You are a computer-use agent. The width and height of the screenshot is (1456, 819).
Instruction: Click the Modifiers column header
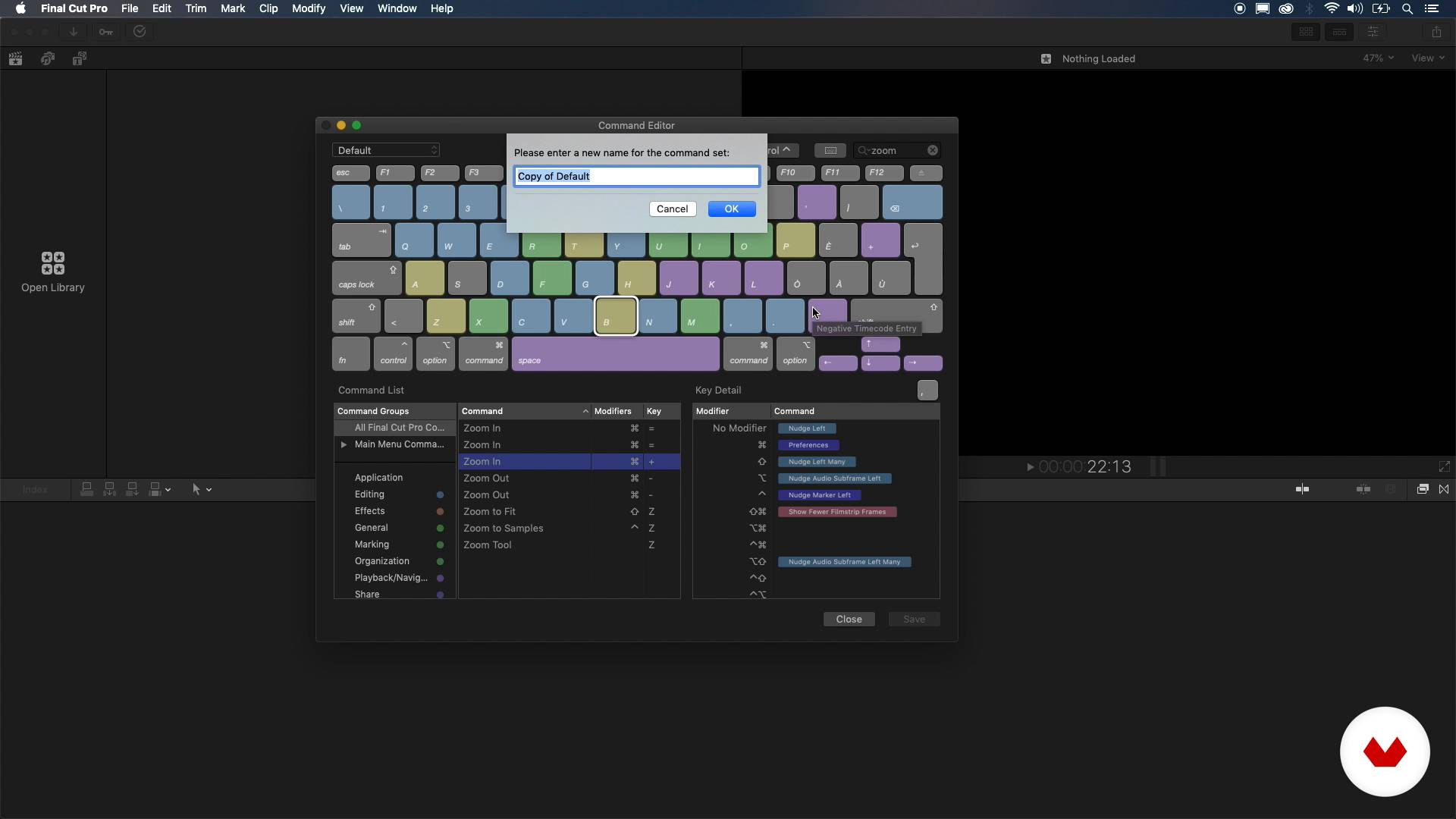point(617,411)
